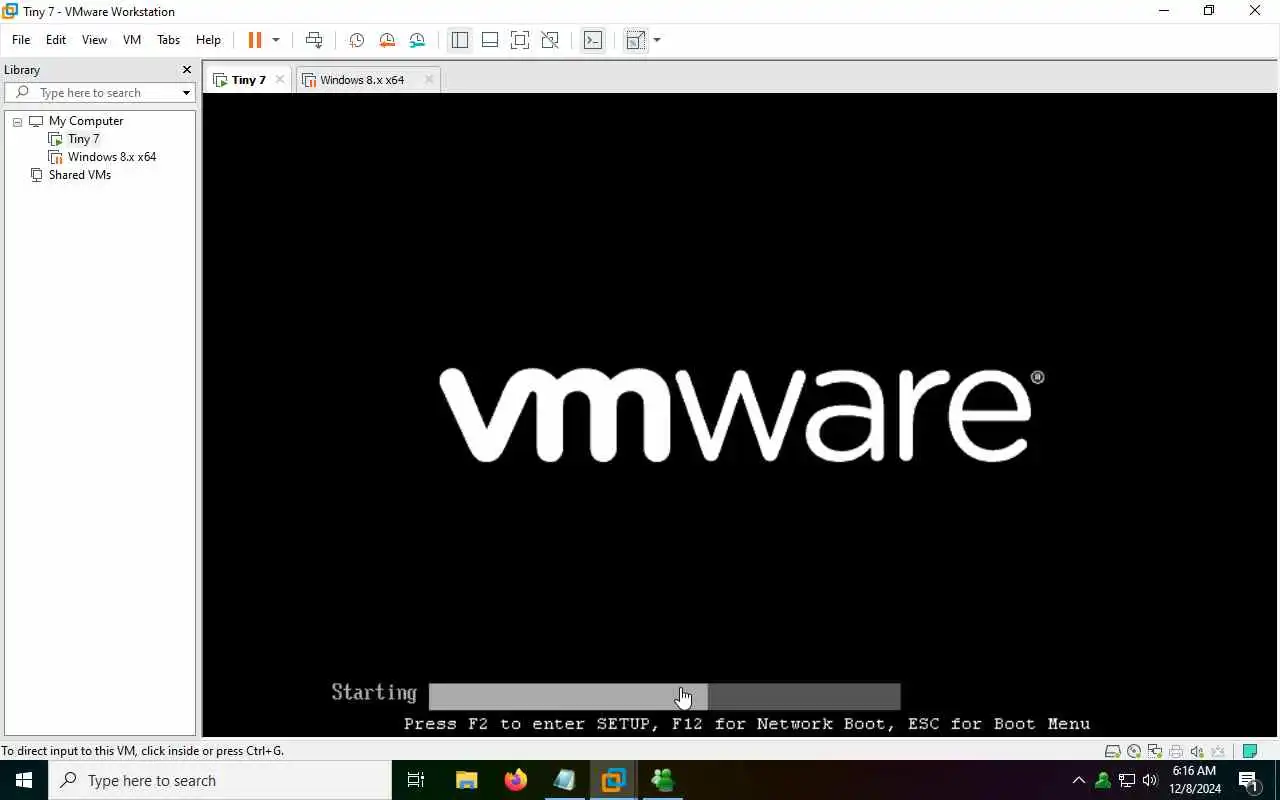1280x800 pixels.
Task: Click the Starting boot progress bar
Action: coord(664,696)
